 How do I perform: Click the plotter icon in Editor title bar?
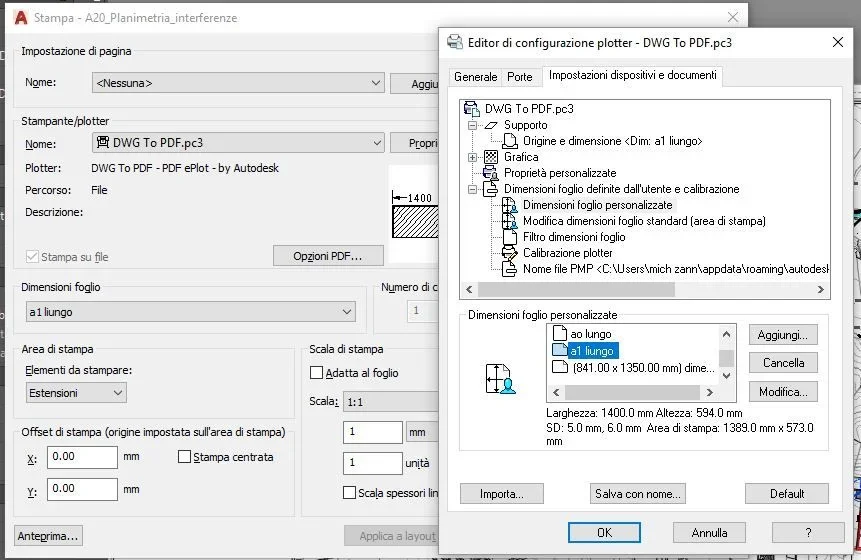tap(455, 42)
